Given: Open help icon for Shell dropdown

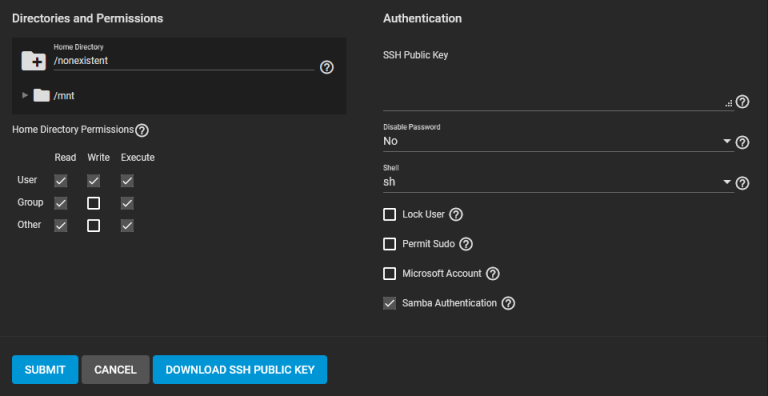Looking at the screenshot, I should [743, 183].
